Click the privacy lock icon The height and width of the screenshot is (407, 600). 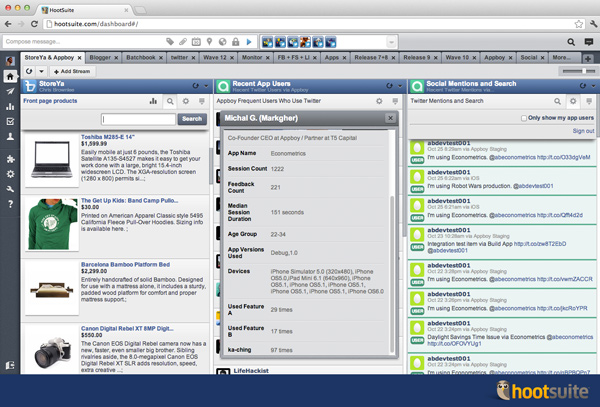(x=236, y=42)
